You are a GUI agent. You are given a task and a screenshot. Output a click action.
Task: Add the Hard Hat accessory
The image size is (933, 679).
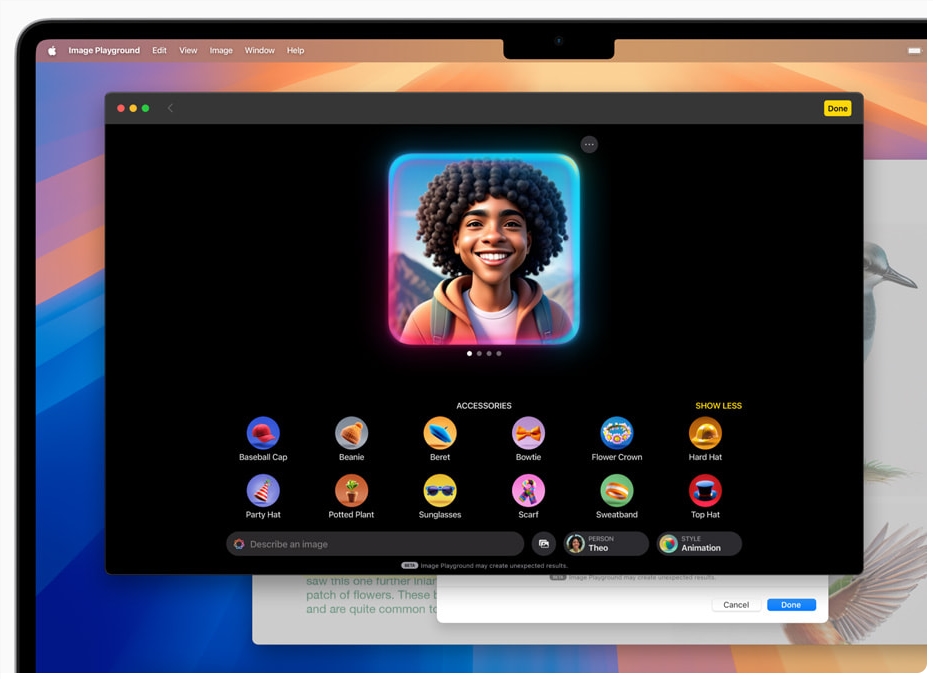pyautogui.click(x=705, y=433)
